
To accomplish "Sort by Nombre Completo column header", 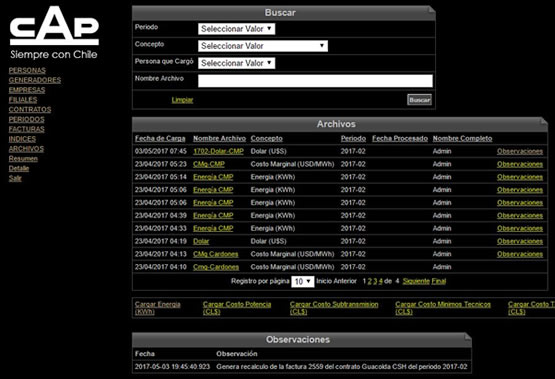I will [462, 138].
